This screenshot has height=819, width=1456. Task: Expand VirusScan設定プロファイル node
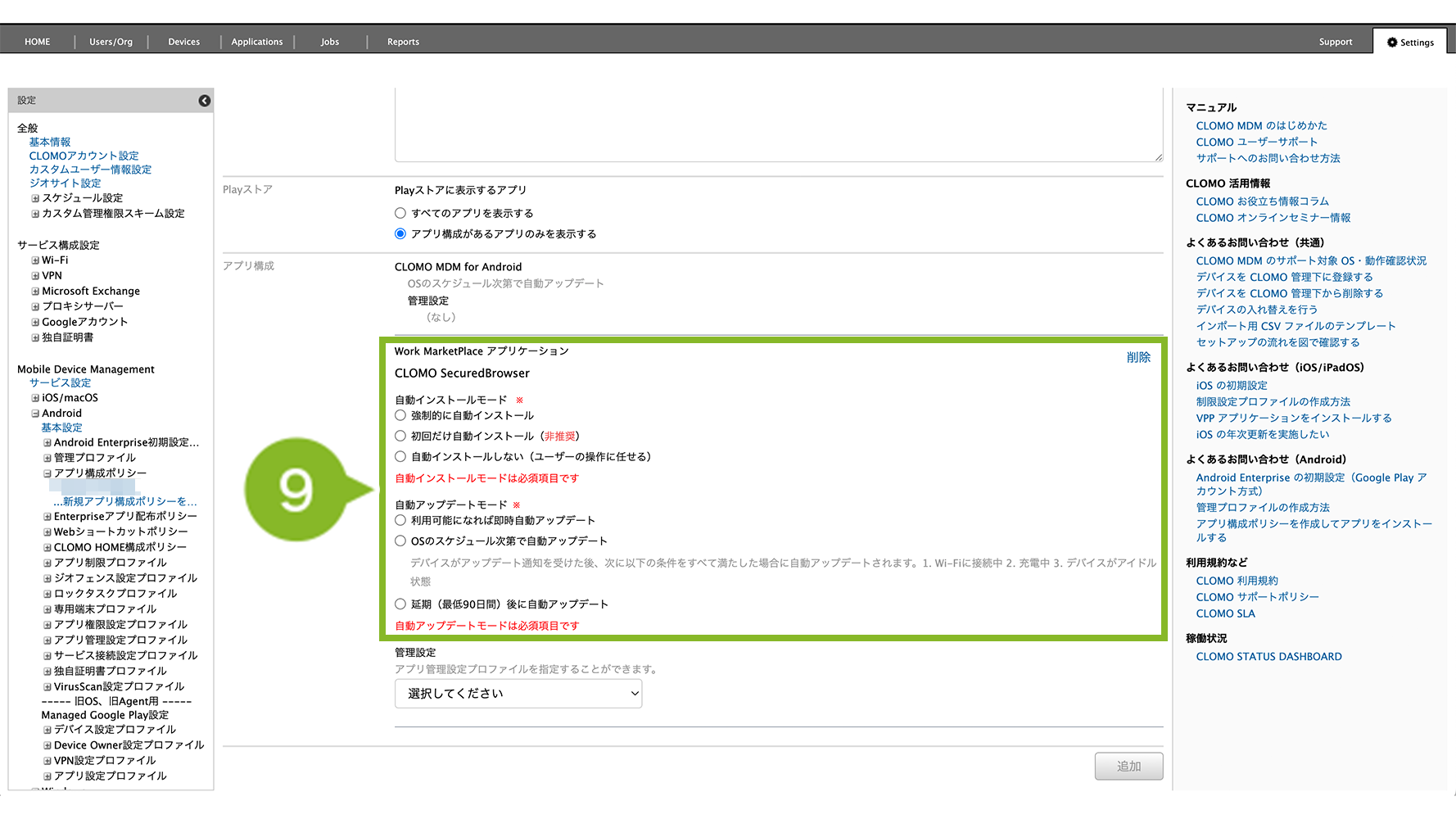click(x=47, y=687)
